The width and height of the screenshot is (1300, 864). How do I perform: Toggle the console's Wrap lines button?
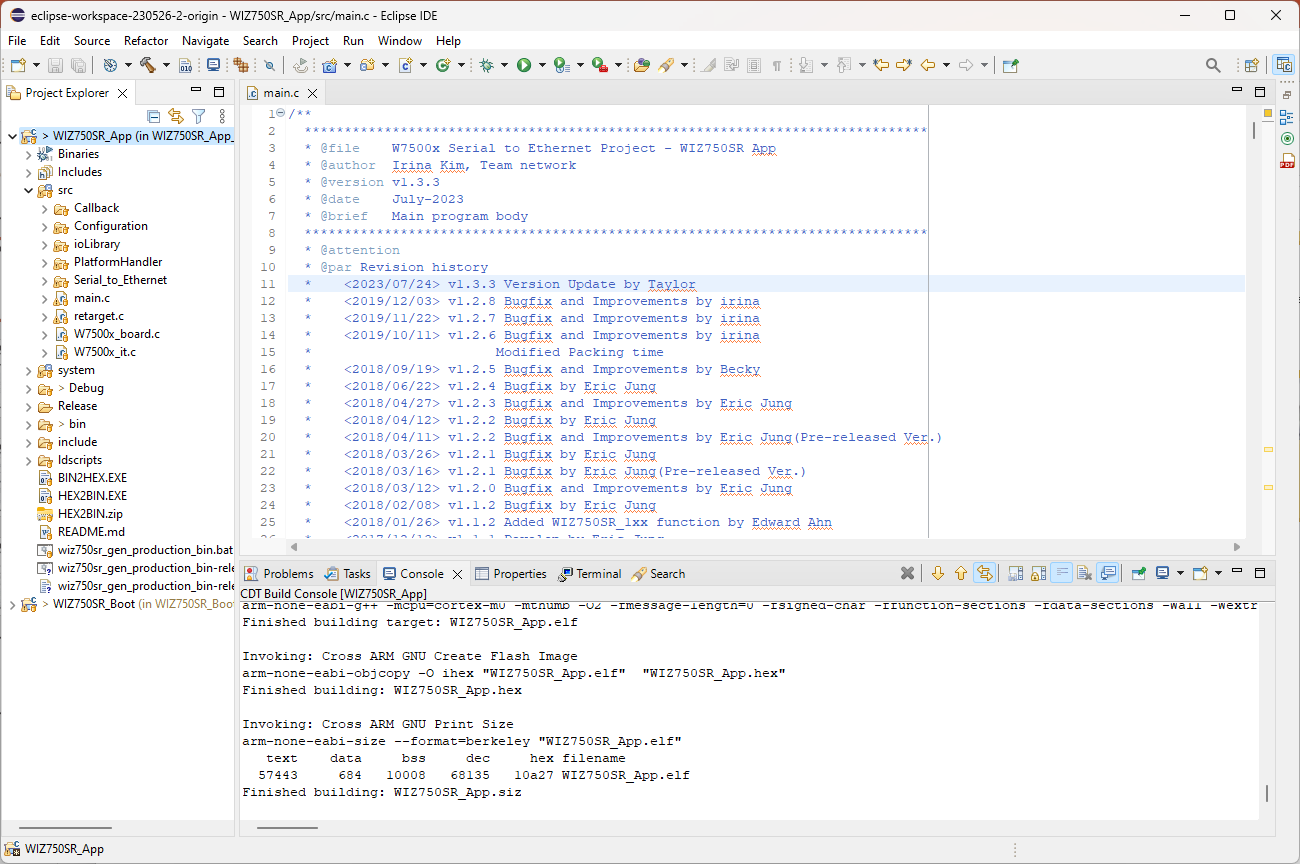pos(1062,573)
